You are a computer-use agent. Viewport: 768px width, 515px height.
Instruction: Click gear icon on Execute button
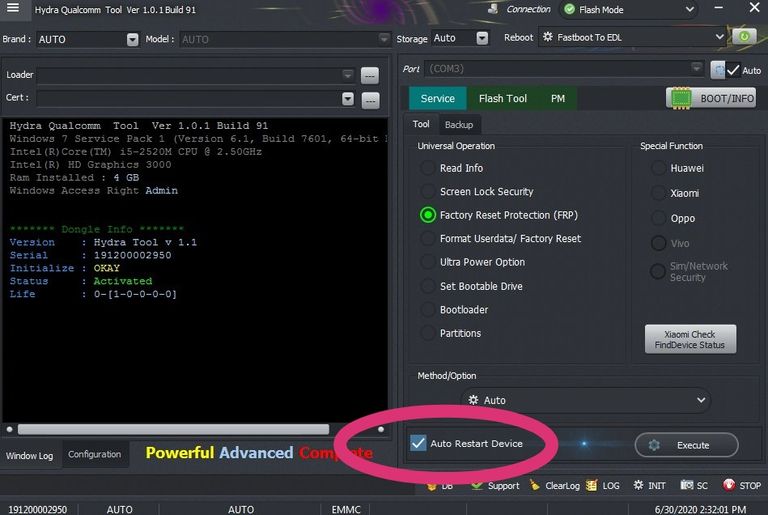pyautogui.click(x=654, y=445)
